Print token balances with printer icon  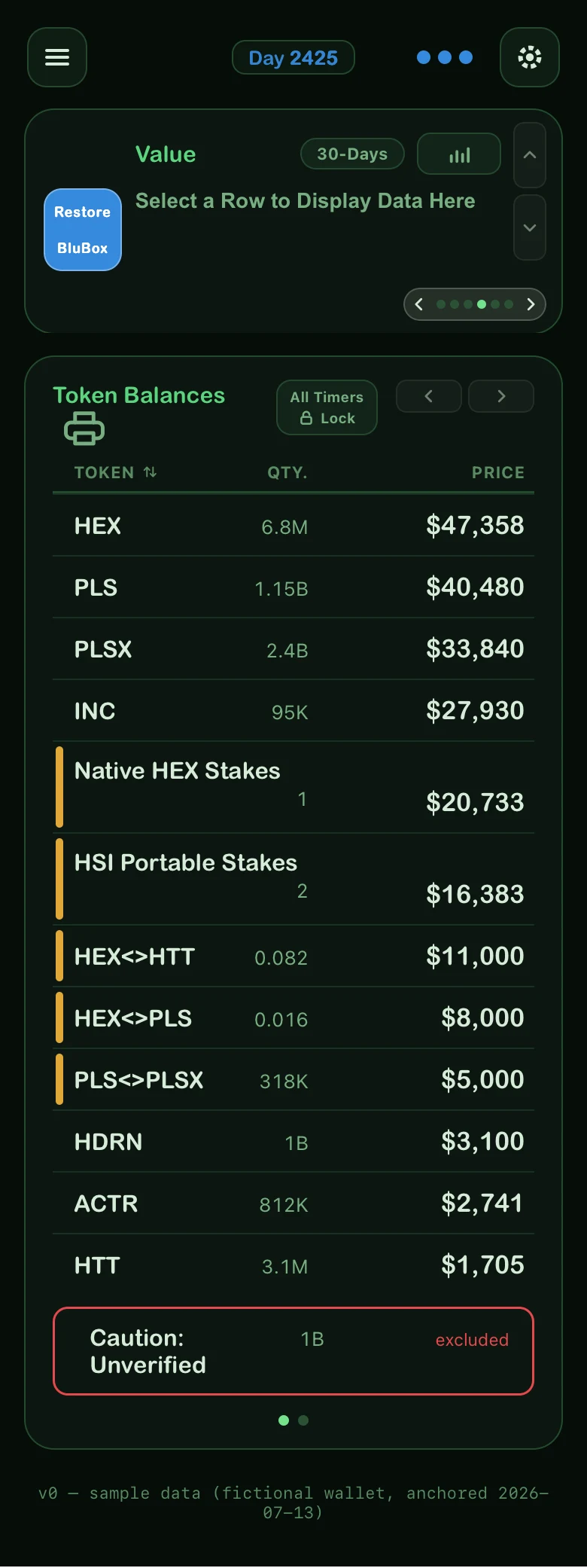[84, 429]
